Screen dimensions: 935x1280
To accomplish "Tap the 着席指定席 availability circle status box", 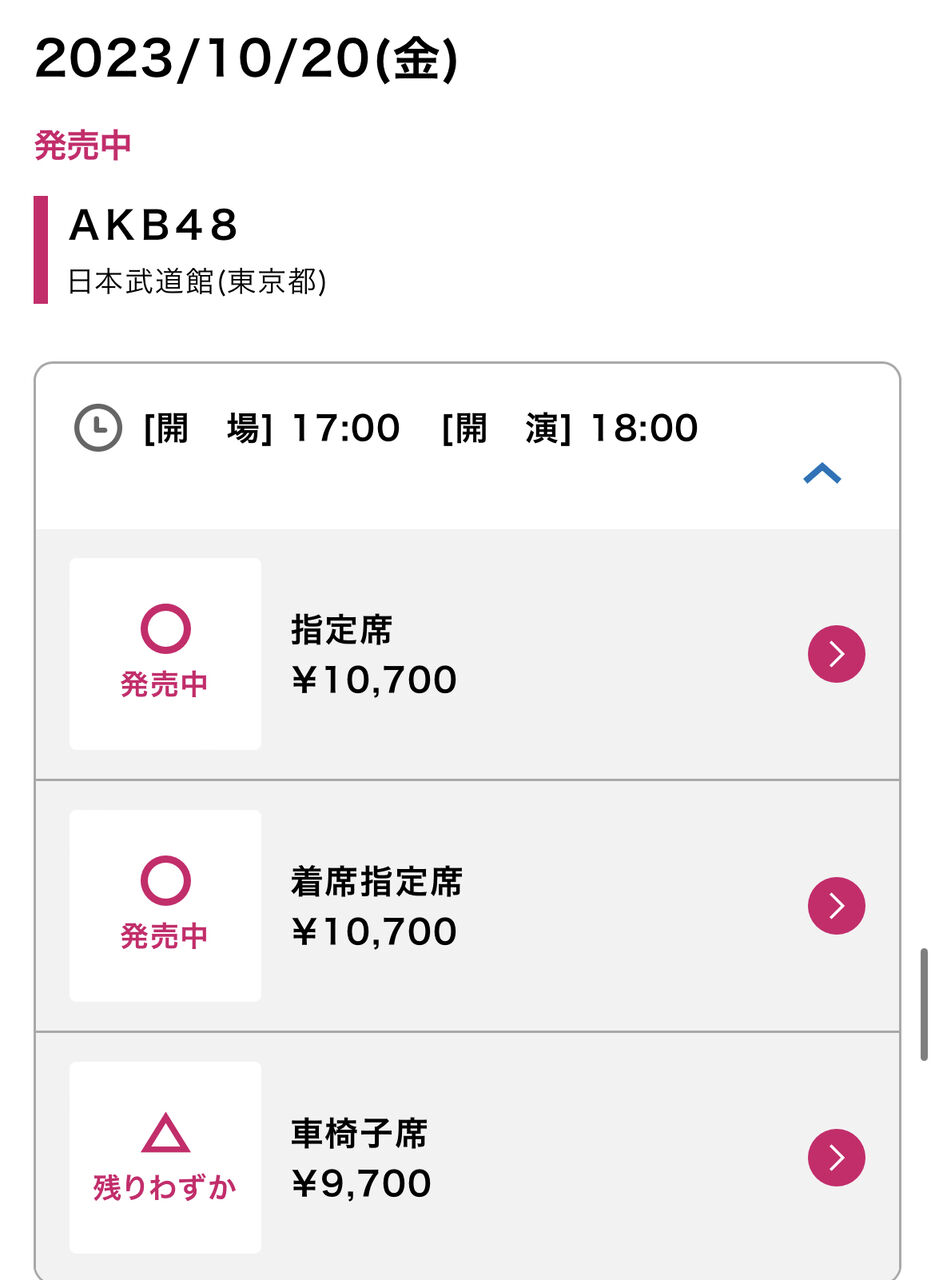I will [x=165, y=906].
